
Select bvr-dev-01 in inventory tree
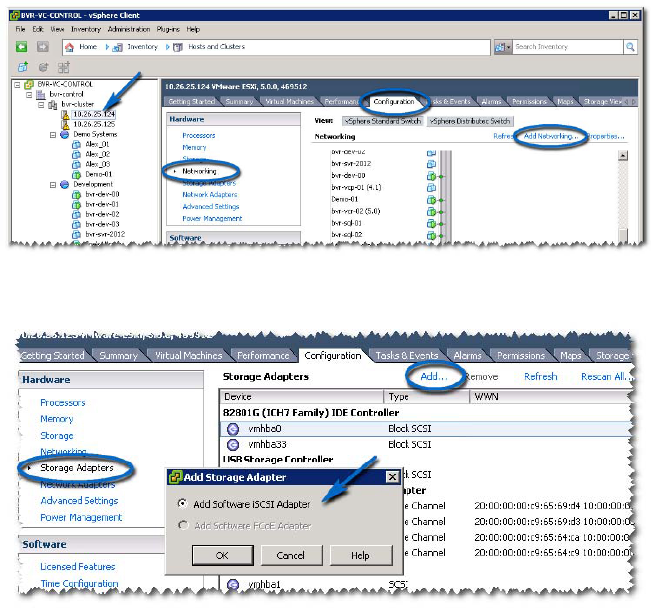click(x=102, y=205)
